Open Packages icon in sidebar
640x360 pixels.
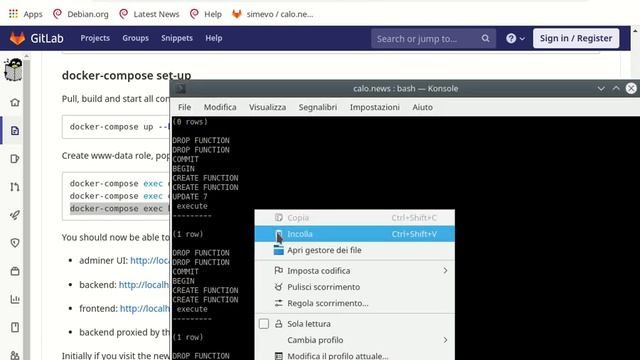click(15, 271)
